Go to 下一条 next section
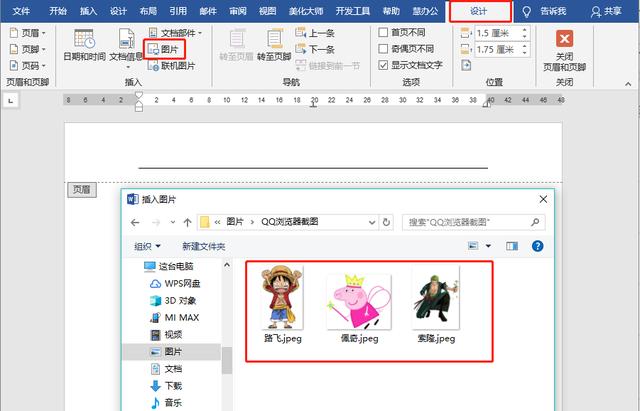 coord(315,49)
